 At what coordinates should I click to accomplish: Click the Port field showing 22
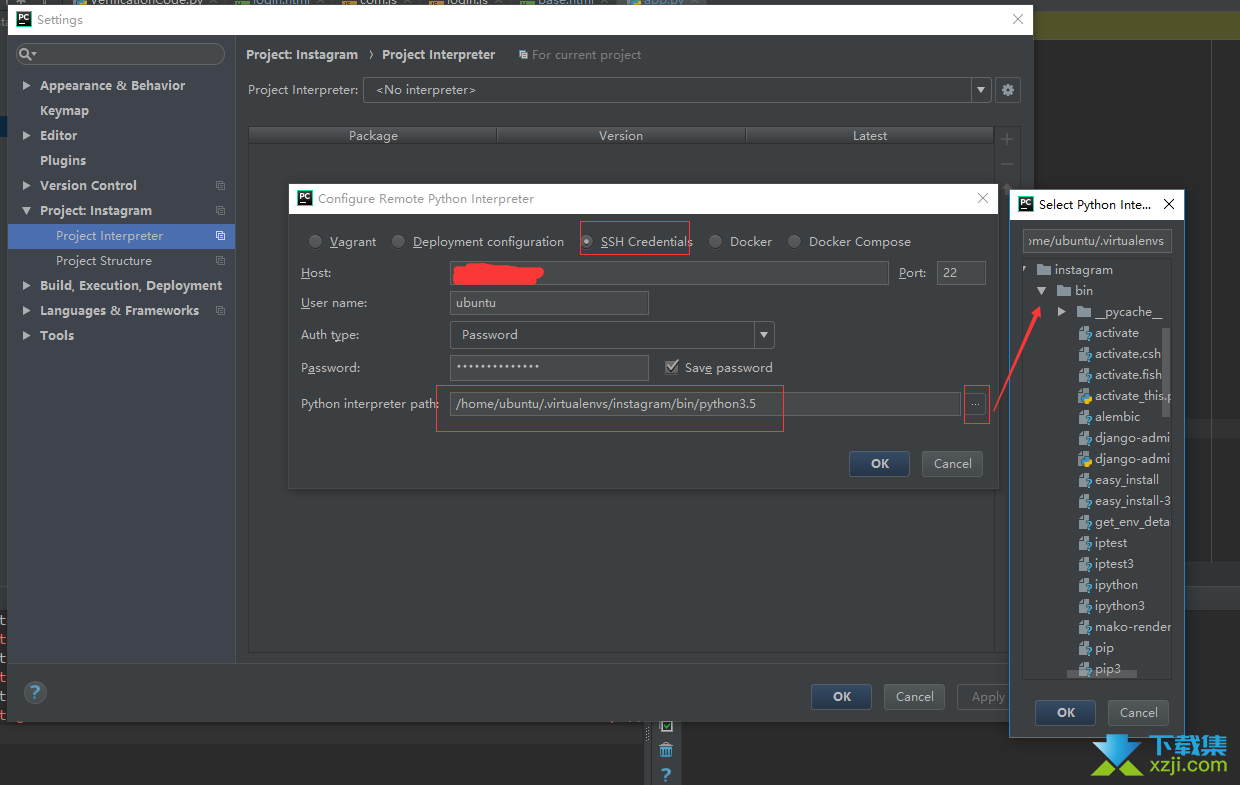coord(961,273)
